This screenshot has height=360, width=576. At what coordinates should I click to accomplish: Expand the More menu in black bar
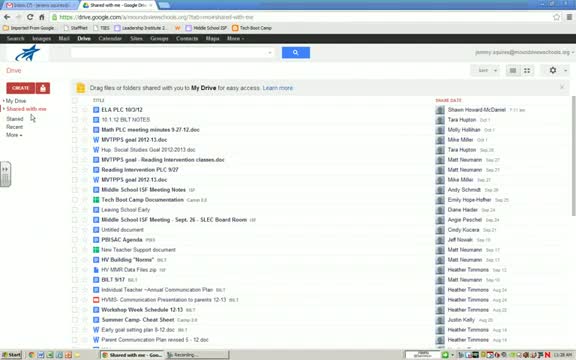235,39
